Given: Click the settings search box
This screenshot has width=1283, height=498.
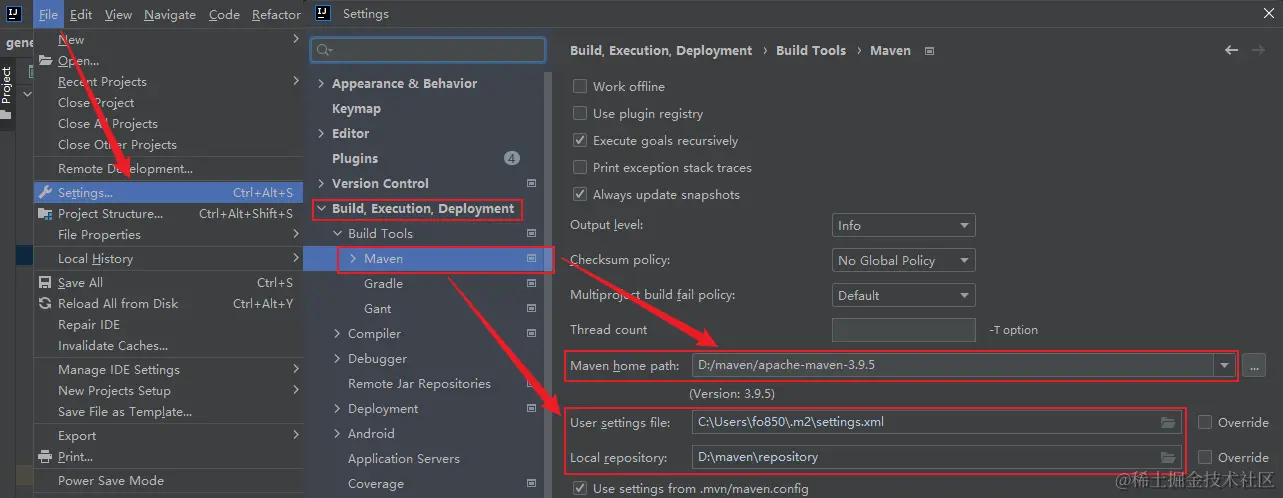Looking at the screenshot, I should [430, 50].
